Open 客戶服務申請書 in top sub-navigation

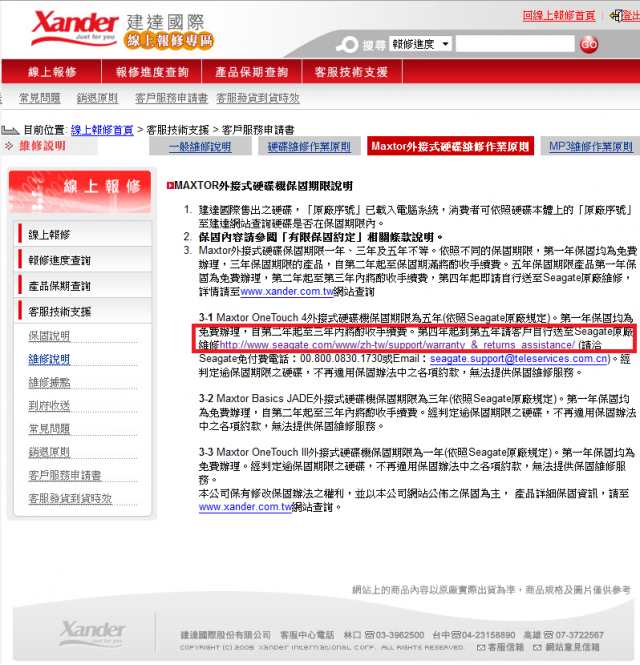click(171, 98)
